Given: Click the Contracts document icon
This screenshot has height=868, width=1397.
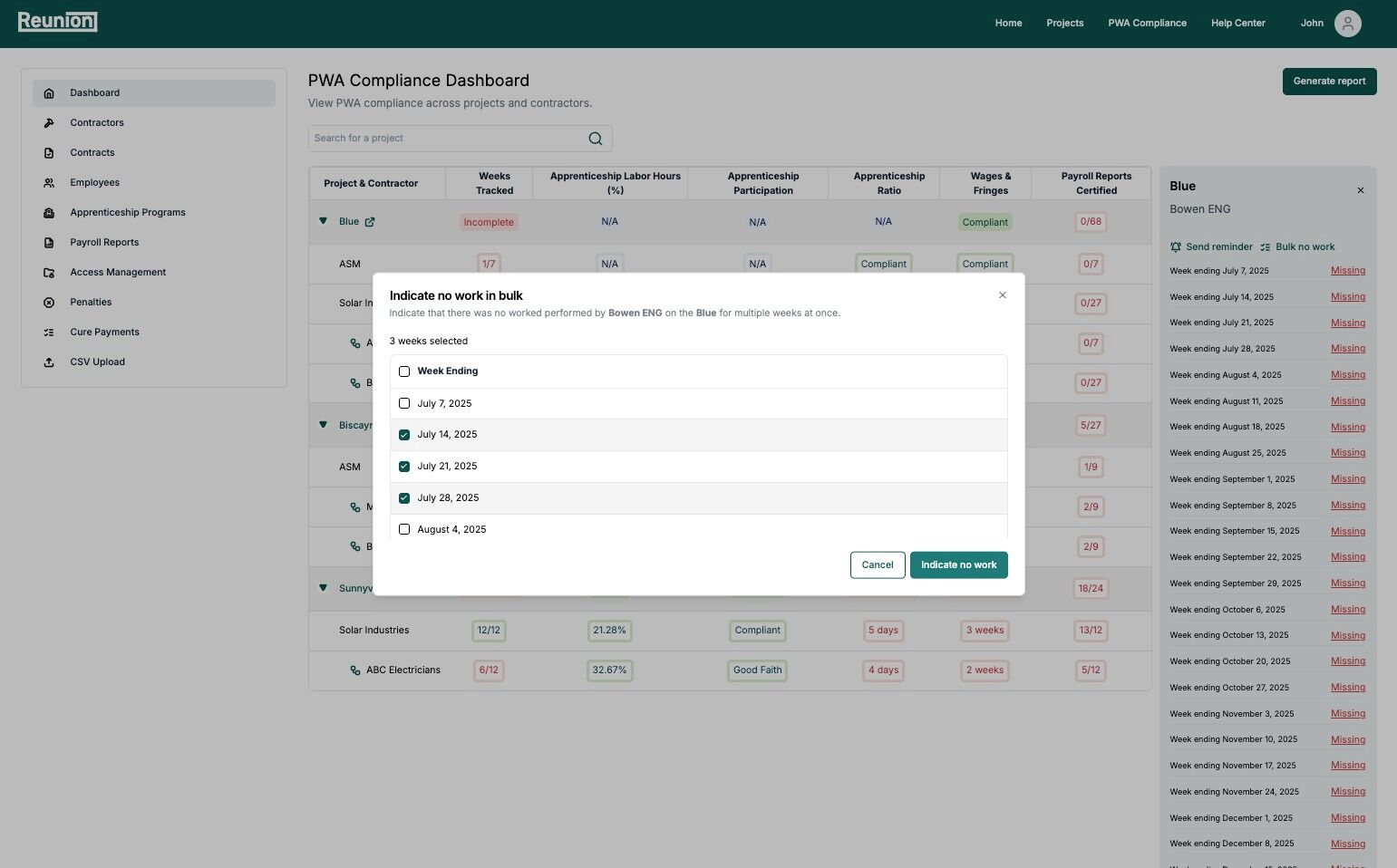Looking at the screenshot, I should point(49,153).
